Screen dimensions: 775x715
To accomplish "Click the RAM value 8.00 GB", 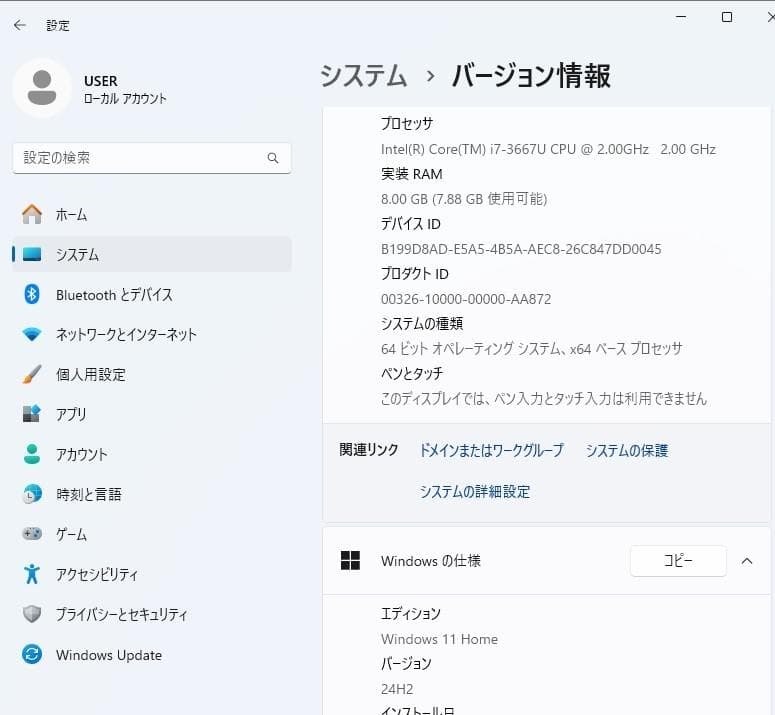I will [464, 199].
